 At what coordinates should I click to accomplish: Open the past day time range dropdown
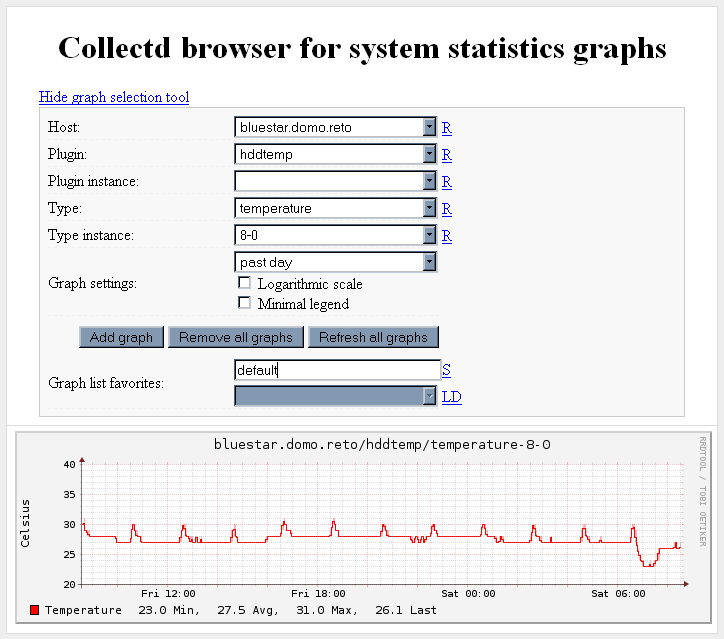tap(336, 262)
